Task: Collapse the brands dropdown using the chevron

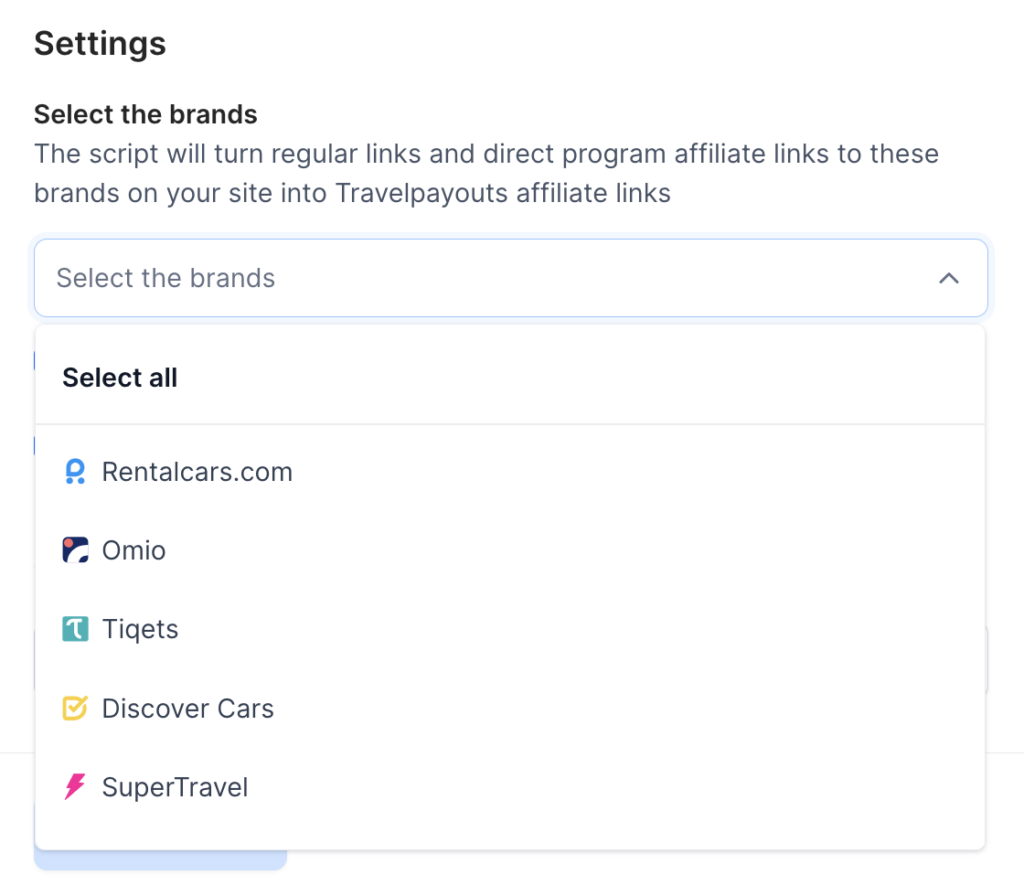Action: click(949, 278)
